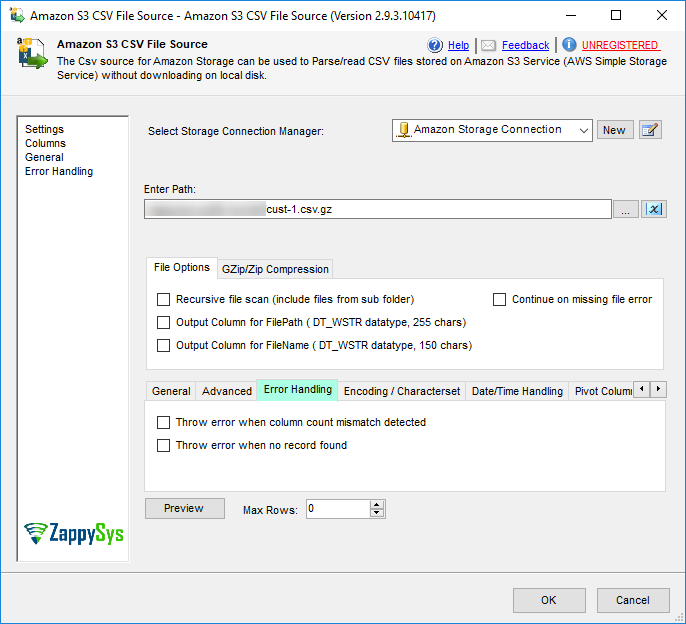The height and width of the screenshot is (624, 686).
Task: Open the Encoding / Characterset tab
Action: pyautogui.click(x=402, y=391)
